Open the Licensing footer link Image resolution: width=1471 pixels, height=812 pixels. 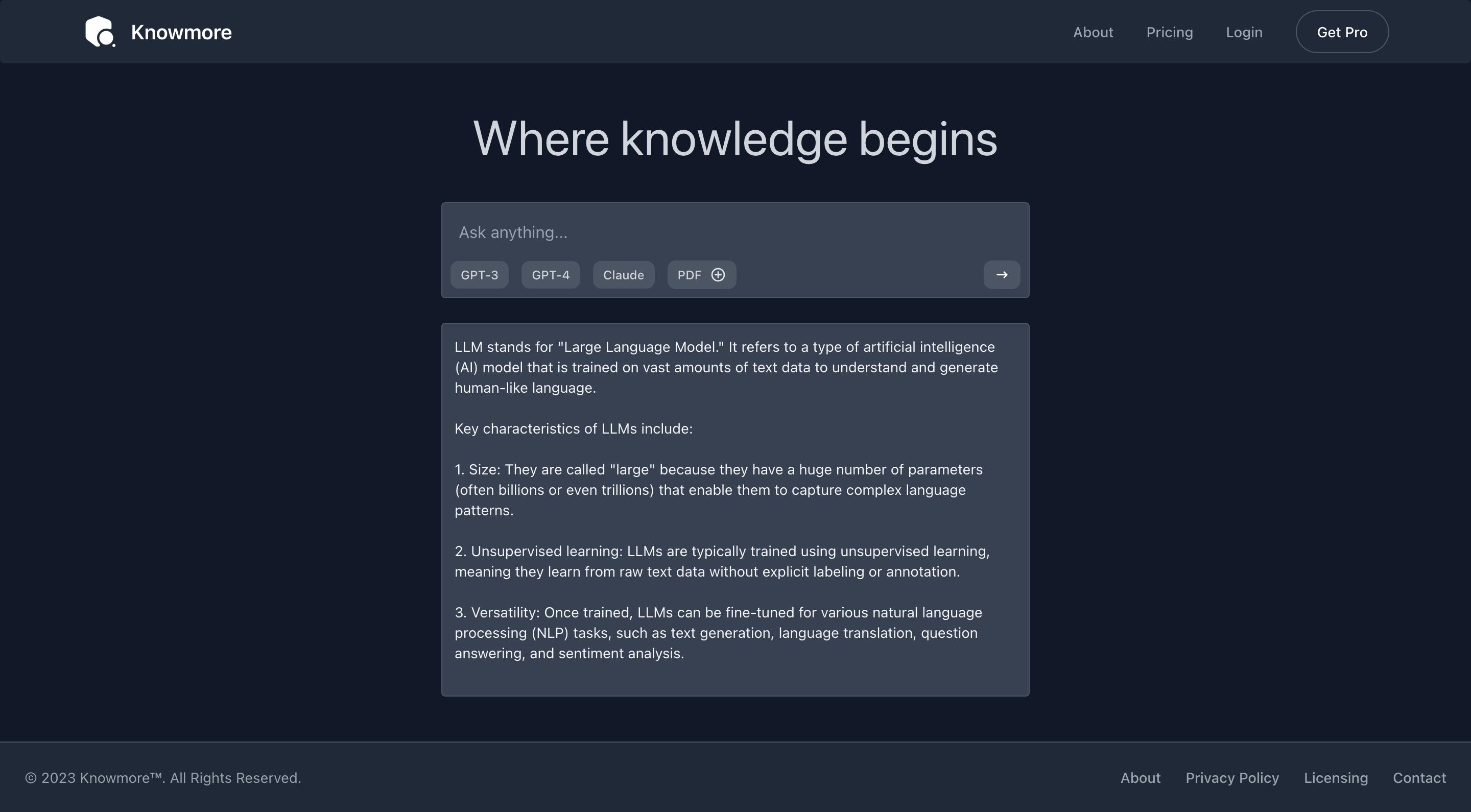pos(1335,778)
